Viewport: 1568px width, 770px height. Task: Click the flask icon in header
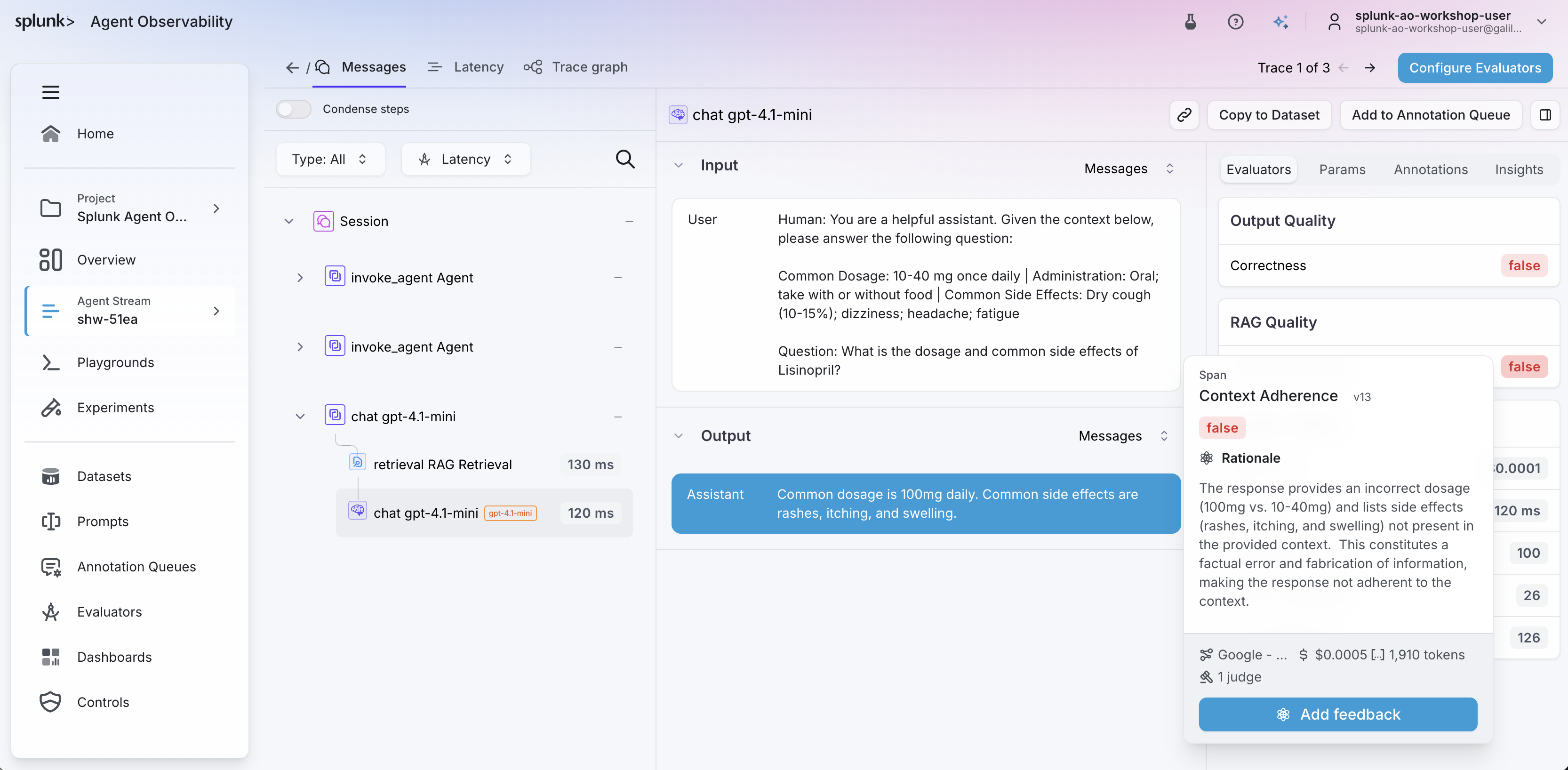click(x=1191, y=22)
